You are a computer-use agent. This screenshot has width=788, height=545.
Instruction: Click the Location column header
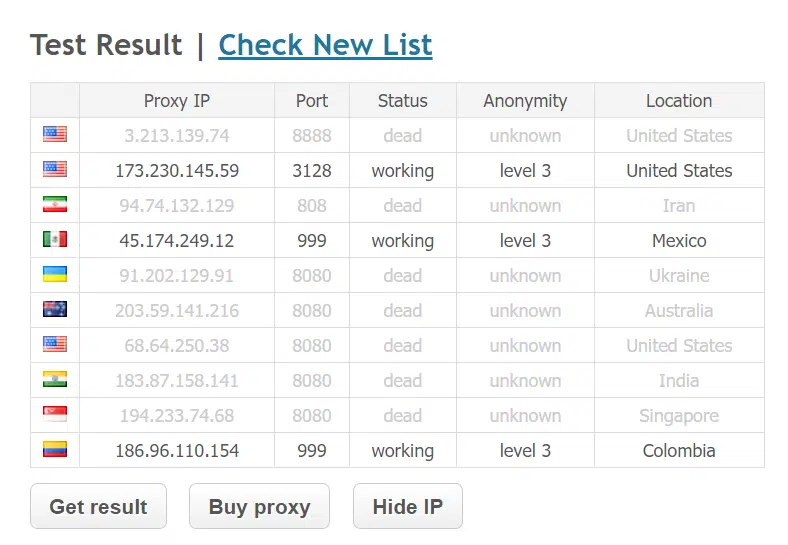click(679, 101)
